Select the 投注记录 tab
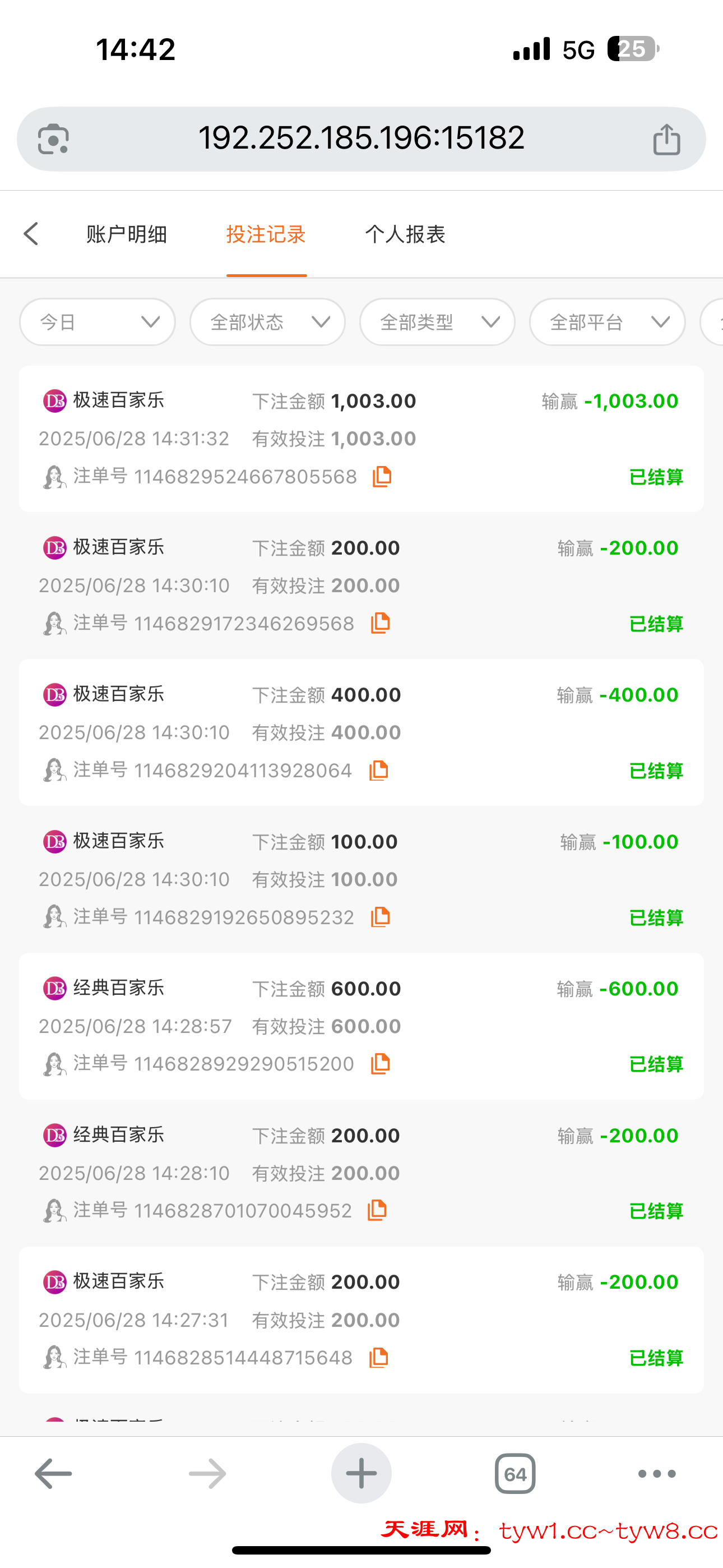 click(x=266, y=234)
